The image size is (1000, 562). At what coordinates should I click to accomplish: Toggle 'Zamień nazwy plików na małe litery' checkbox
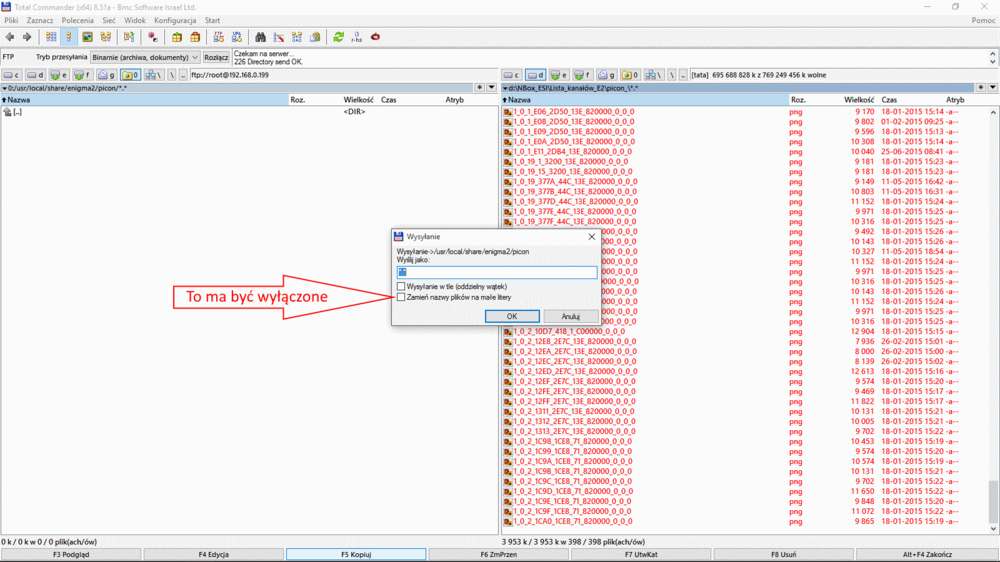[401, 297]
